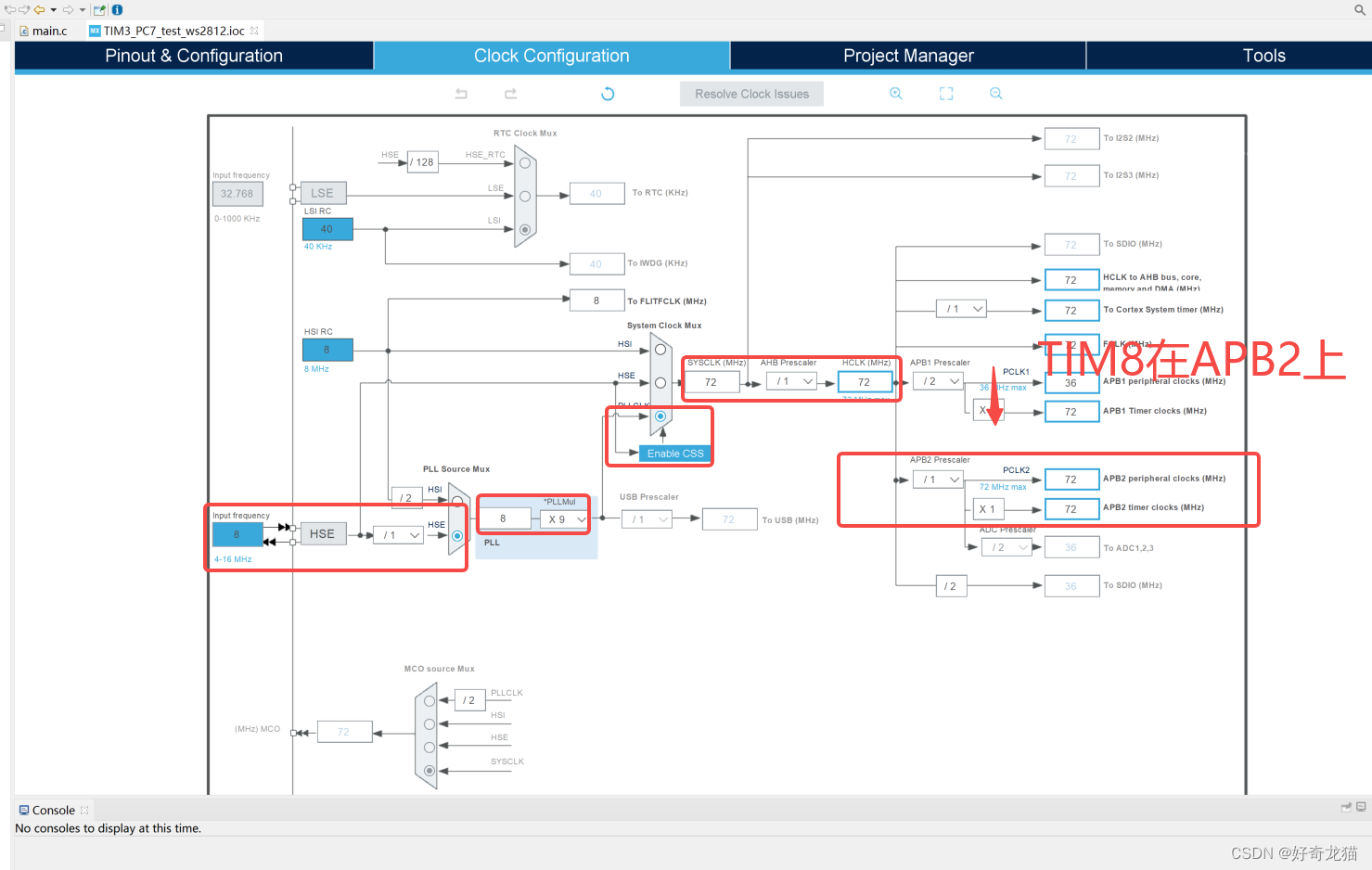Close the TIM3_PC7_test_ws2812.ioc tab
The image size is (1372, 870).
click(x=254, y=31)
